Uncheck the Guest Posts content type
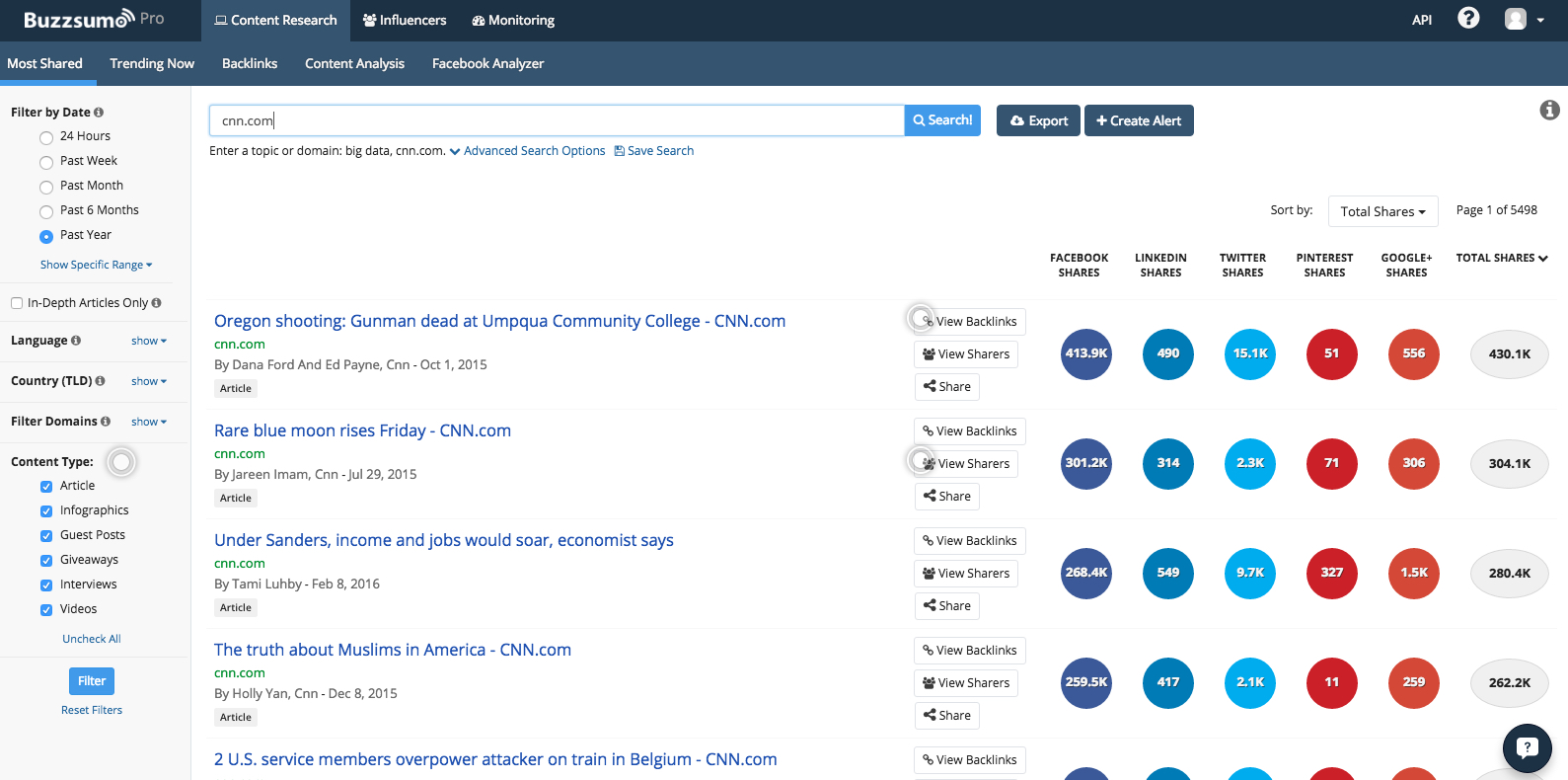The height and width of the screenshot is (780, 1568). tap(46, 535)
